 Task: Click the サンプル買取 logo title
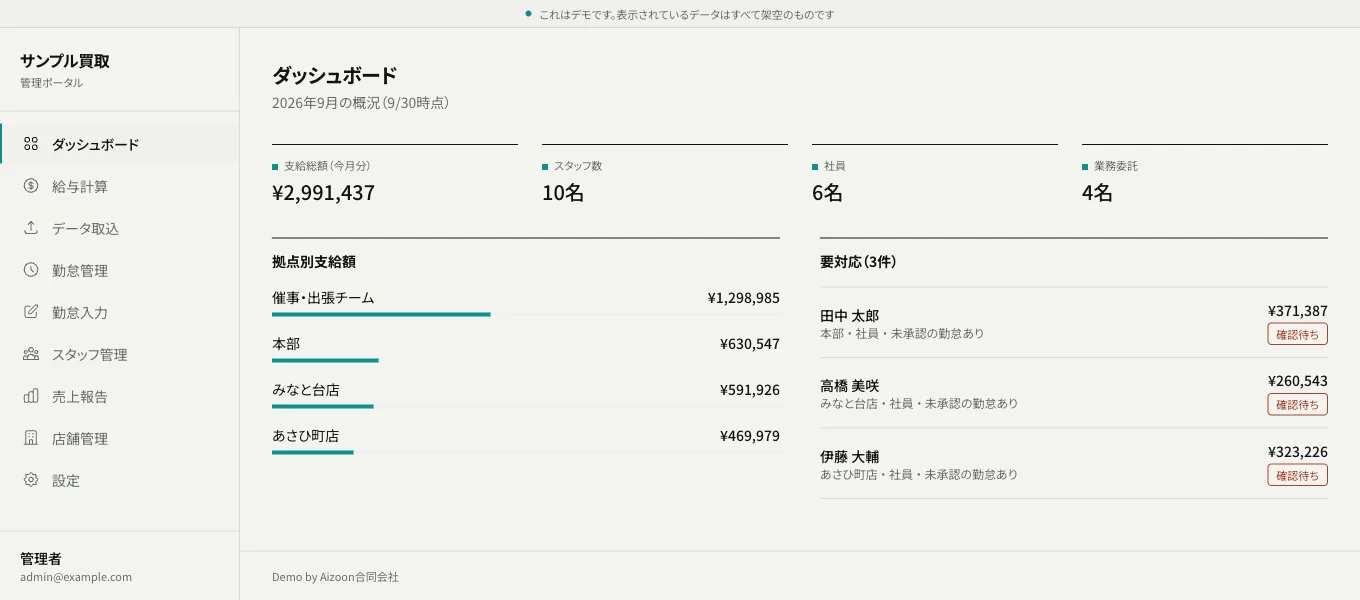click(x=65, y=61)
